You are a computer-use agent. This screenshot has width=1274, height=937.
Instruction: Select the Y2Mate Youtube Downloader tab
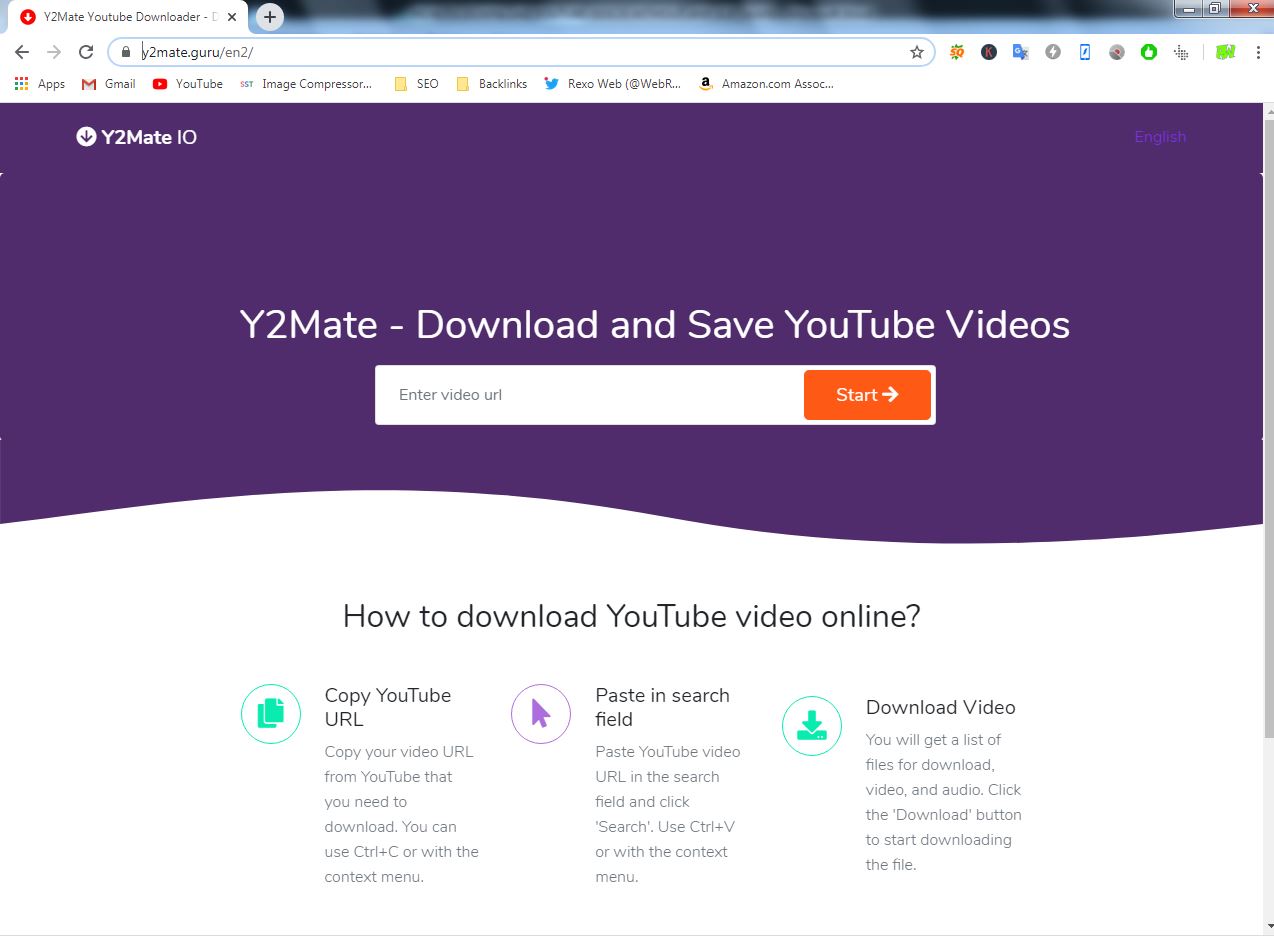pyautogui.click(x=127, y=17)
